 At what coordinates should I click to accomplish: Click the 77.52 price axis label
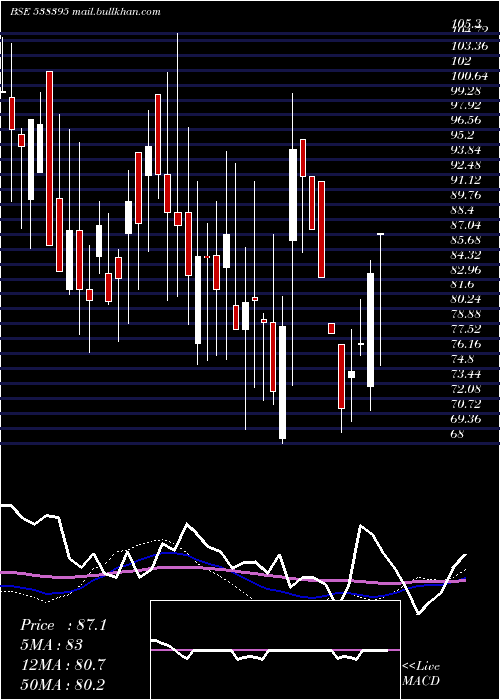click(x=466, y=329)
